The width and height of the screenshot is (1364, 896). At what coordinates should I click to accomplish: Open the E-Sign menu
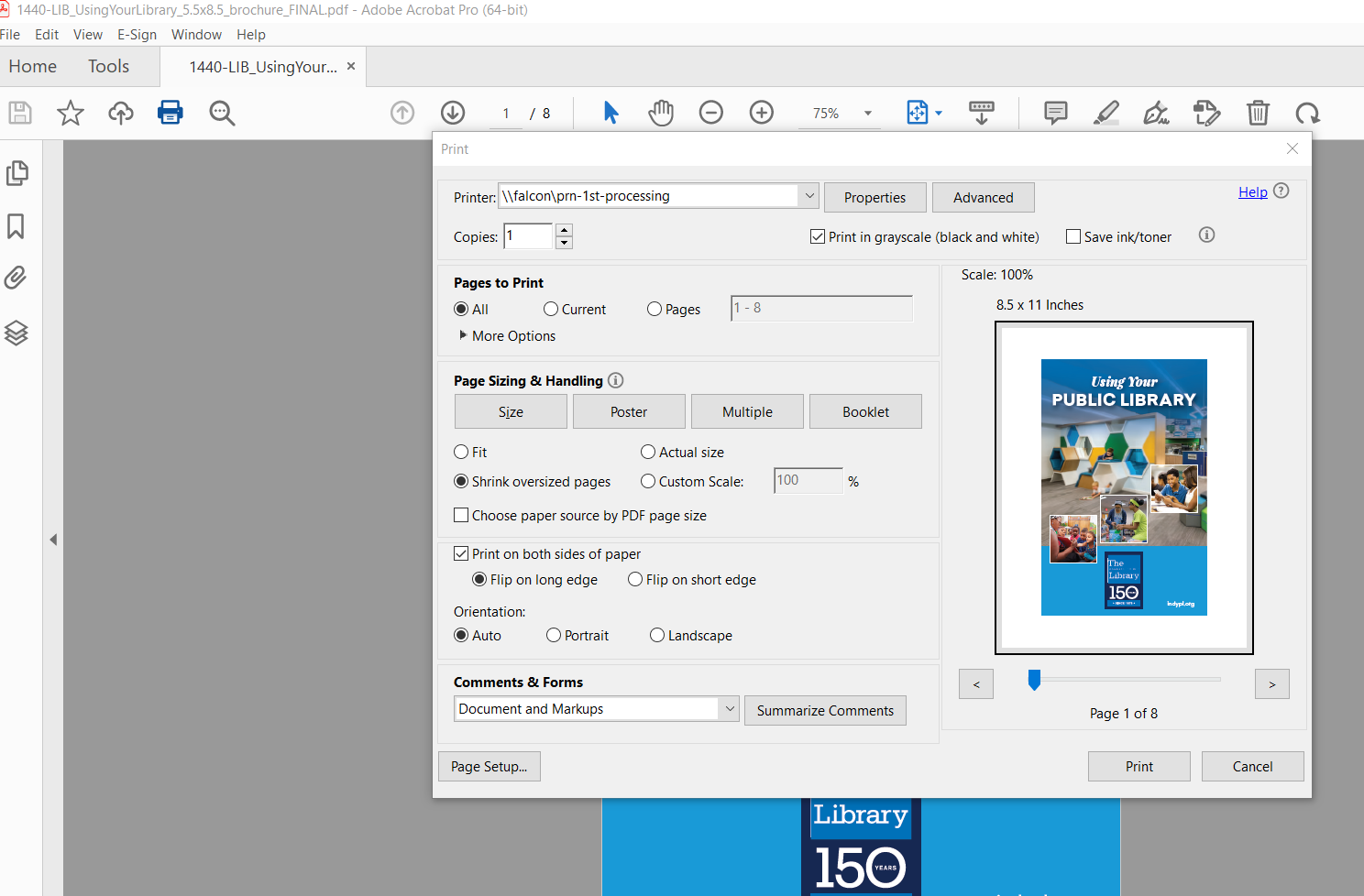click(137, 34)
